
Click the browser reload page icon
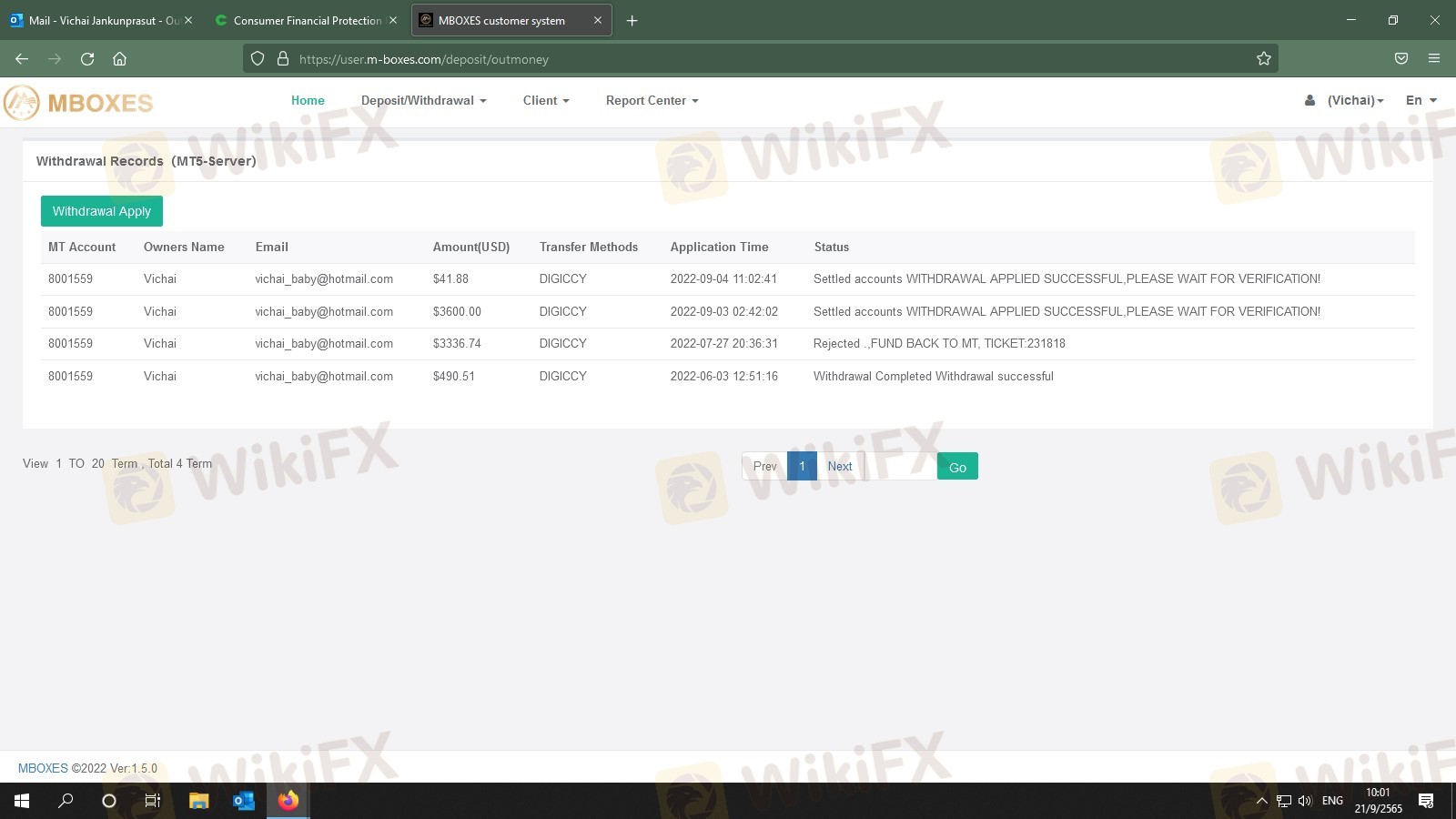(x=87, y=59)
